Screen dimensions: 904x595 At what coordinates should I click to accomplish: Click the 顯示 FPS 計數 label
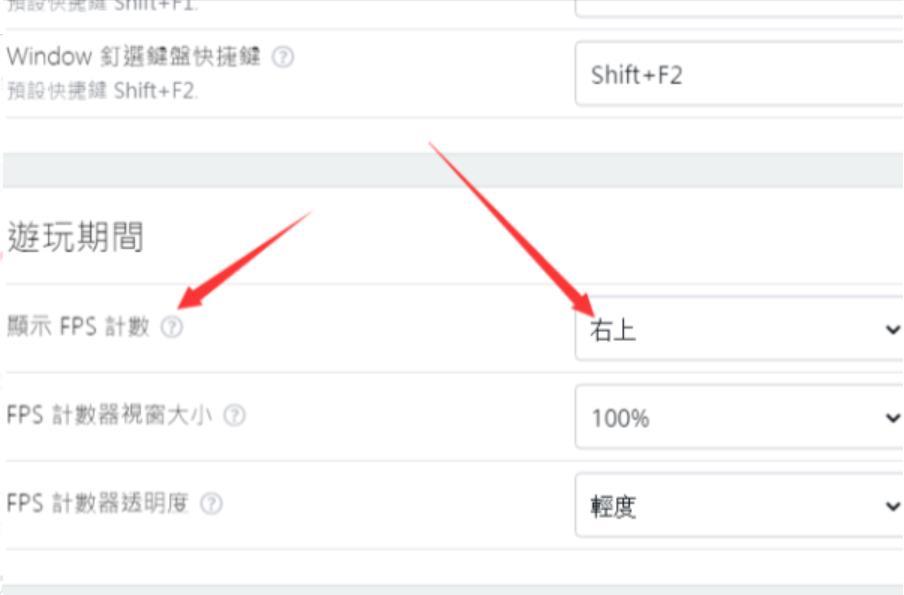(78, 326)
